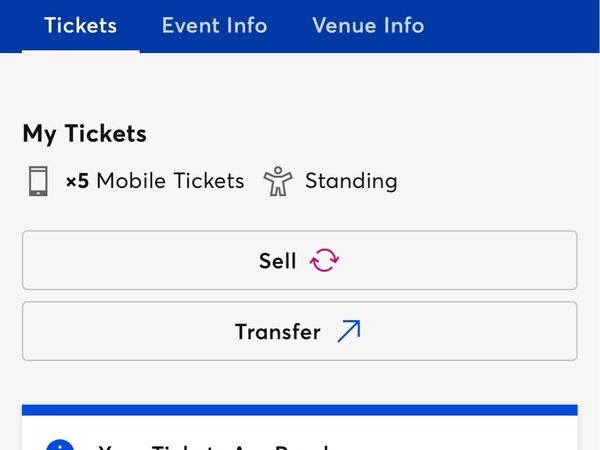600x450 pixels.
Task: Click the blue bar atop the notice card
Action: click(x=300, y=409)
